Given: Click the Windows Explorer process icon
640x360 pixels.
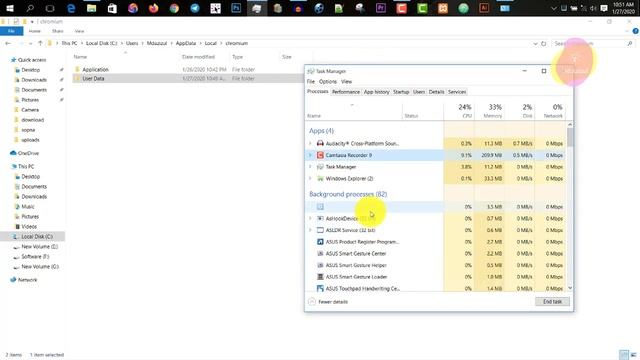Looking at the screenshot, I should (x=320, y=178).
